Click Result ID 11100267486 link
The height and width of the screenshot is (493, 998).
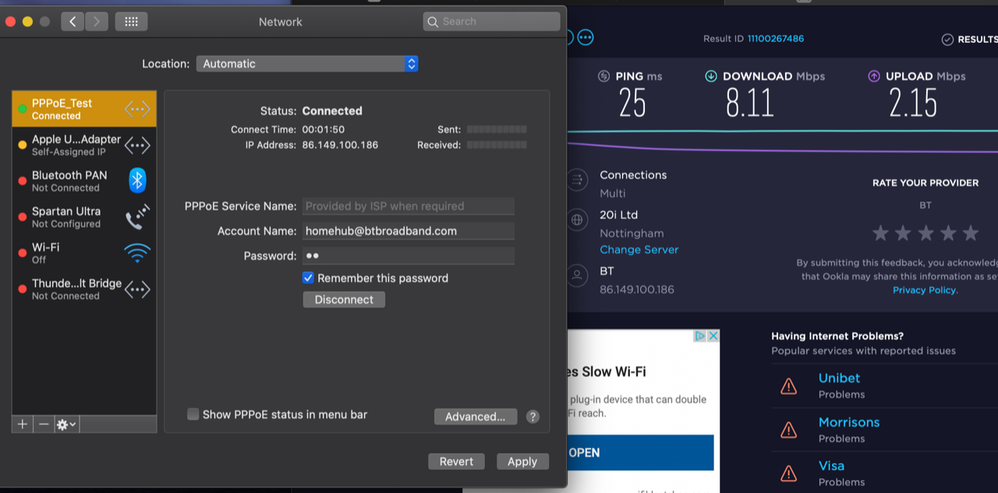pos(776,39)
